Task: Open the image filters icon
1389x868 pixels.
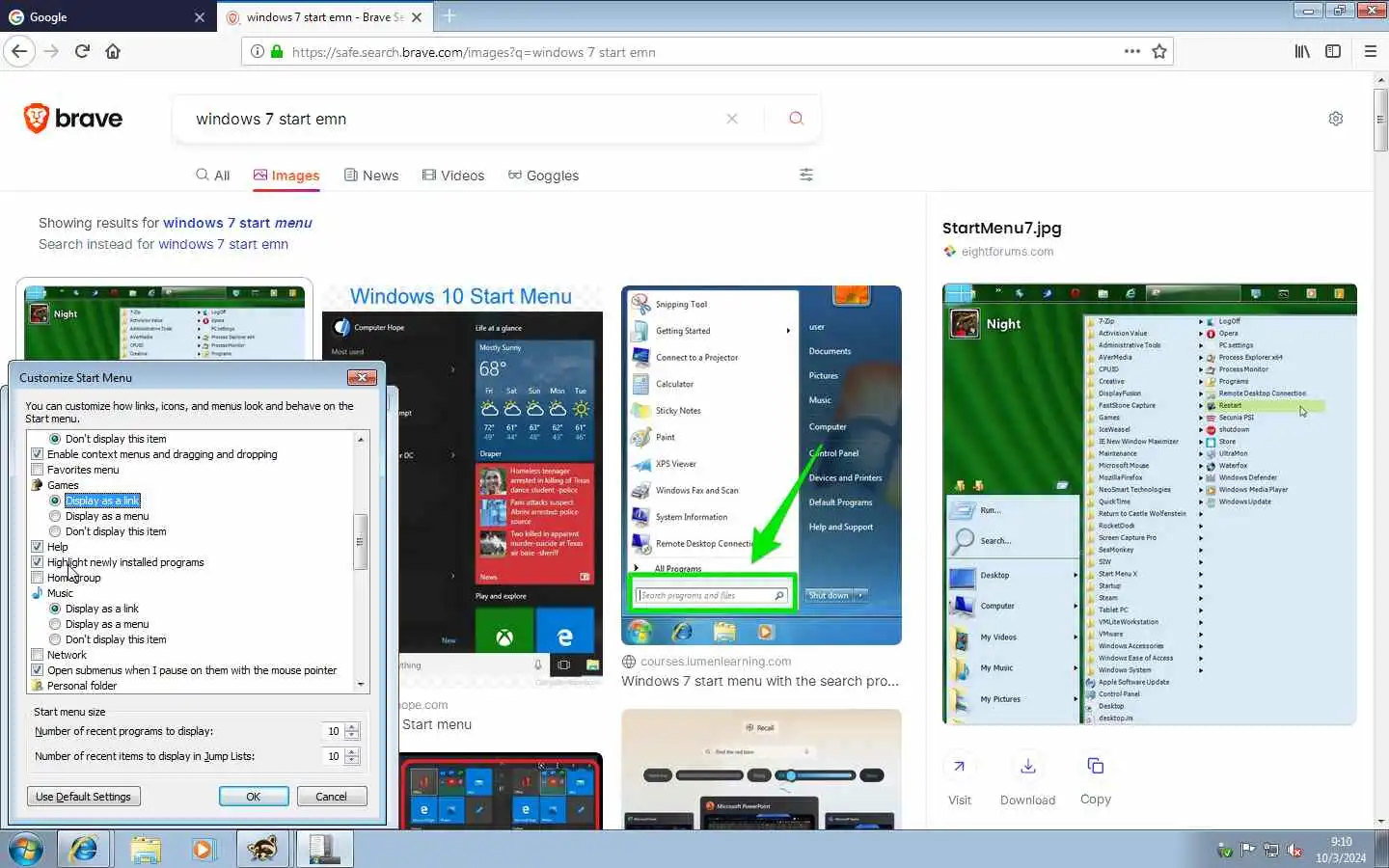Action: click(806, 175)
